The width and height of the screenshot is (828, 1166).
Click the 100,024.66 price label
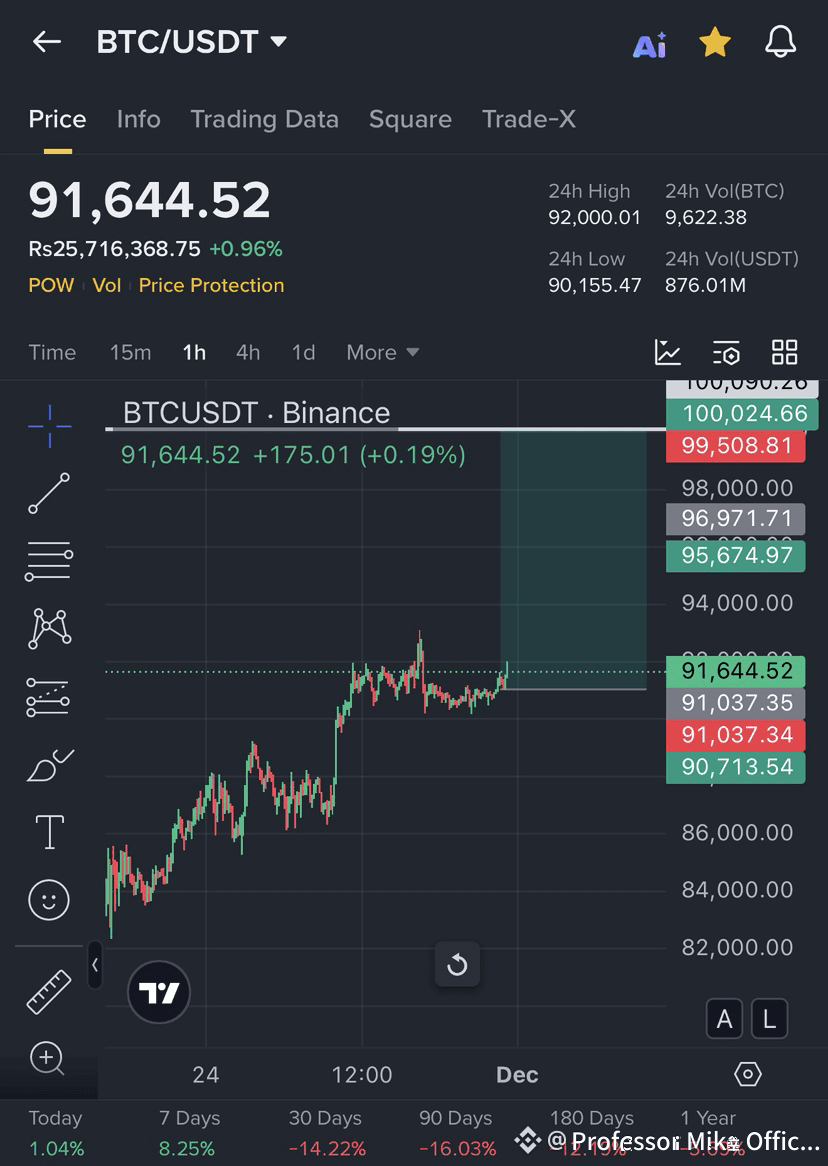click(742, 413)
